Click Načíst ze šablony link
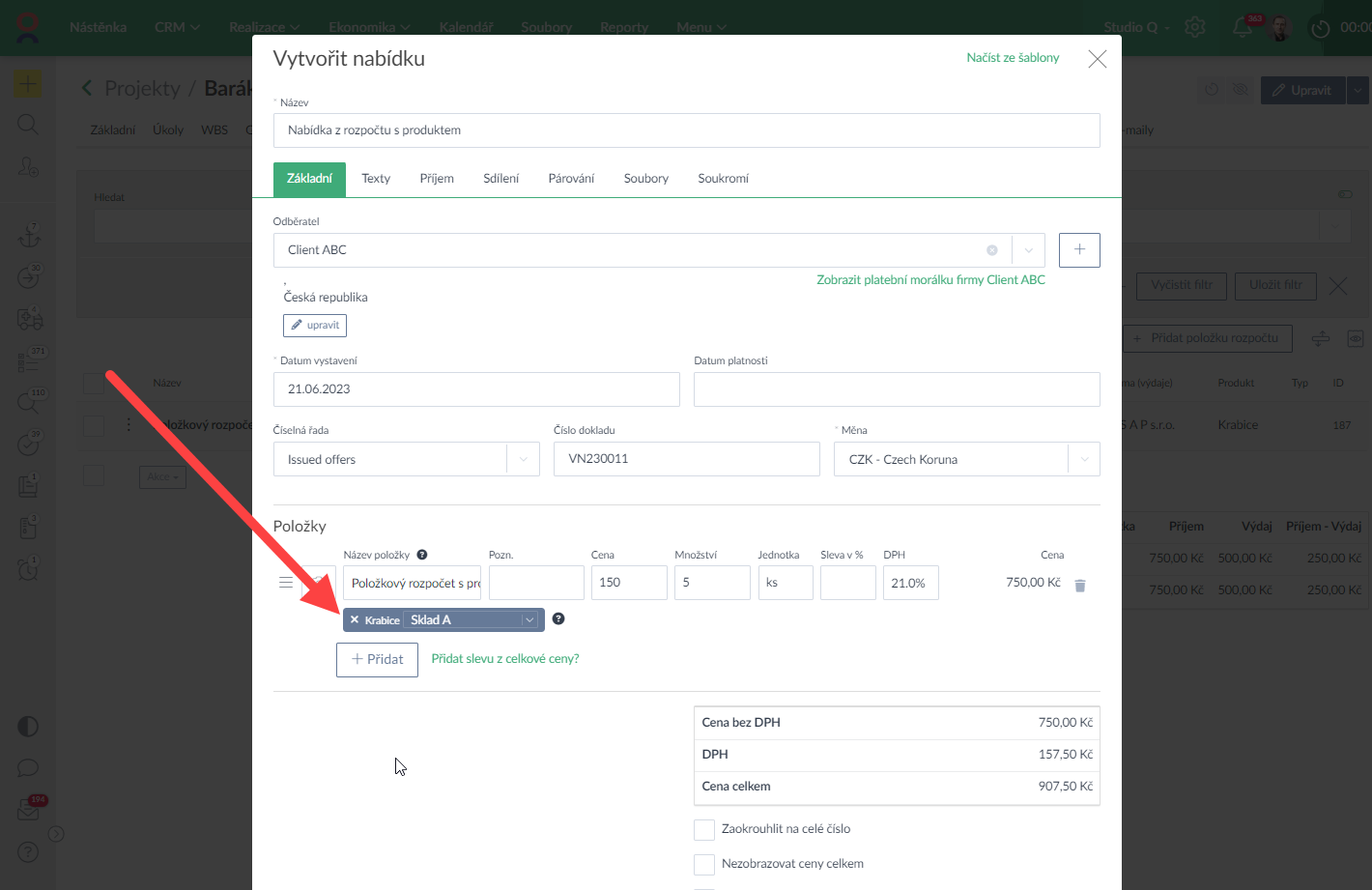This screenshot has height=890, width=1372. coord(1013,58)
